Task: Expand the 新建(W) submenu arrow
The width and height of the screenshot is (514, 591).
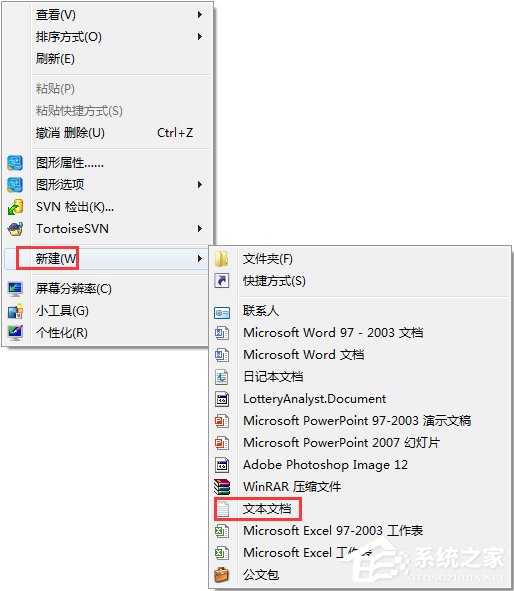Action: [200, 259]
